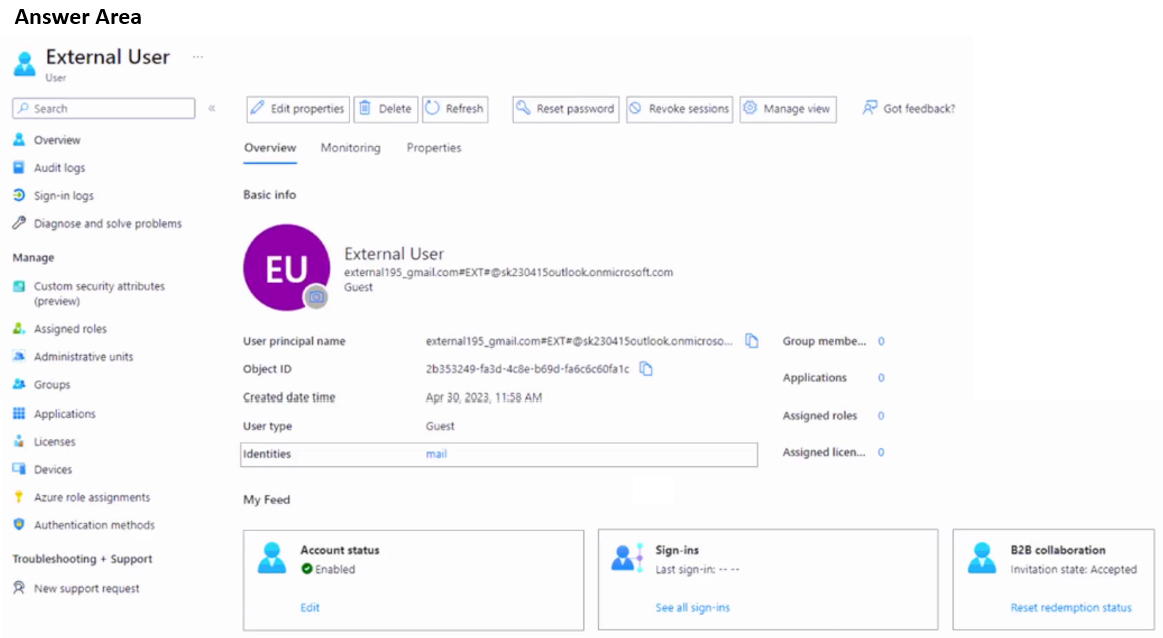The width and height of the screenshot is (1163, 638).
Task: Click Got feedback? icon
Action: pos(870,108)
